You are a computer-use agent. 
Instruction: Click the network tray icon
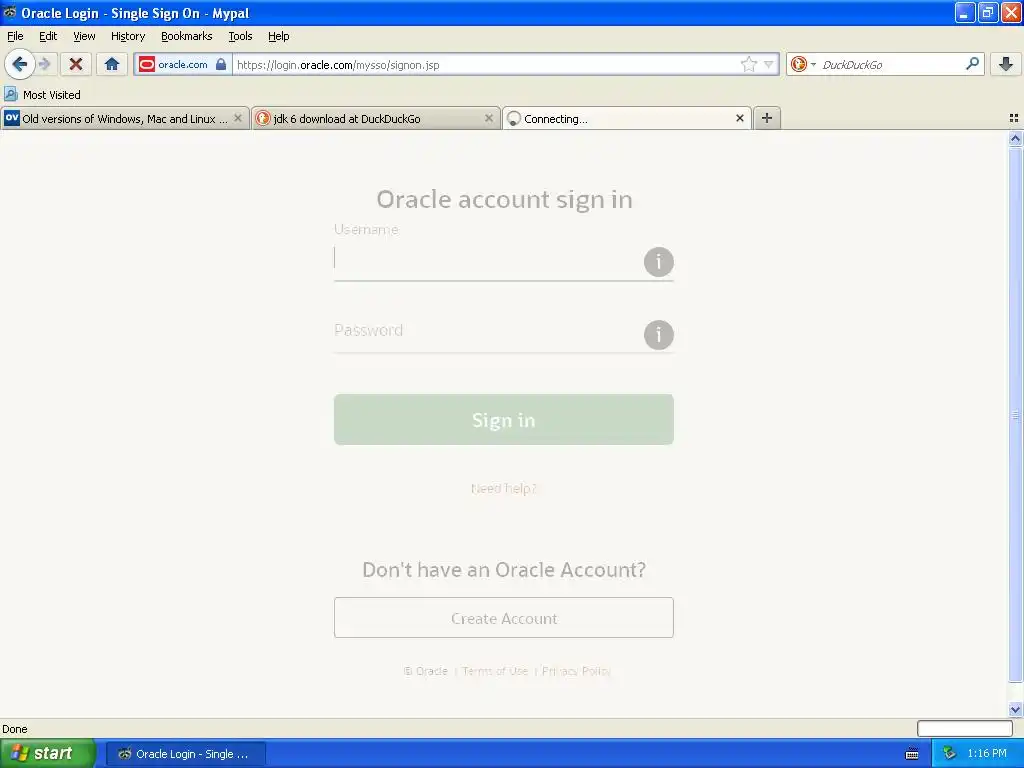pos(950,753)
